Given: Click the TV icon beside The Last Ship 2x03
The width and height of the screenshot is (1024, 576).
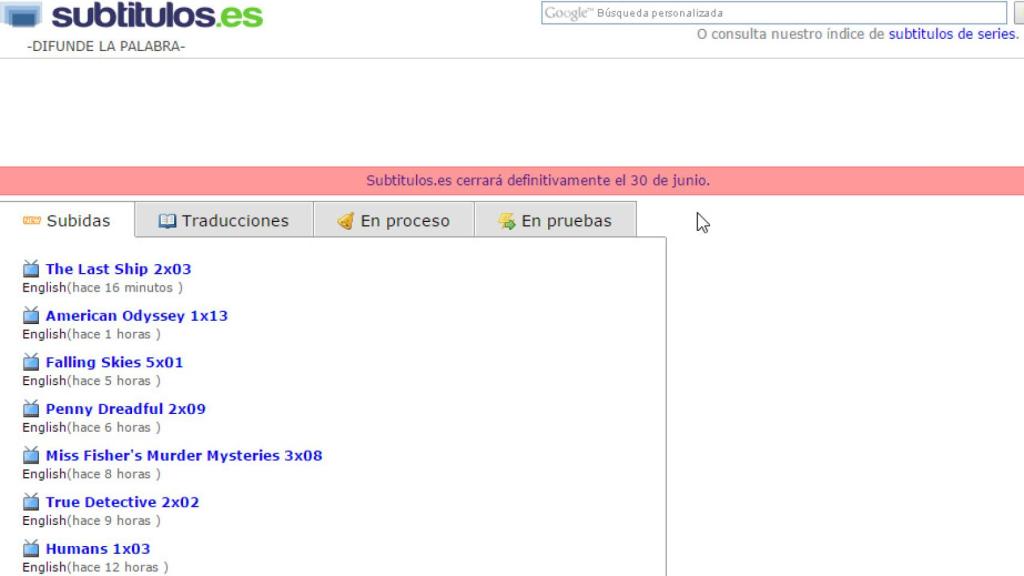Looking at the screenshot, I should point(30,268).
